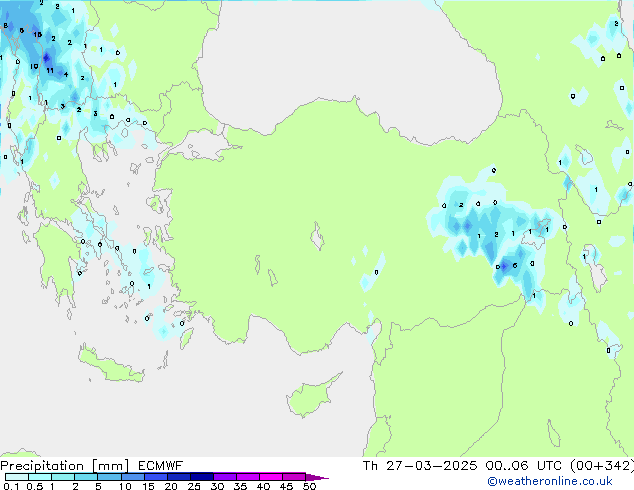Open the weatheronline.co.uk copyright link
Screen dimensions: 634x490
(550, 482)
